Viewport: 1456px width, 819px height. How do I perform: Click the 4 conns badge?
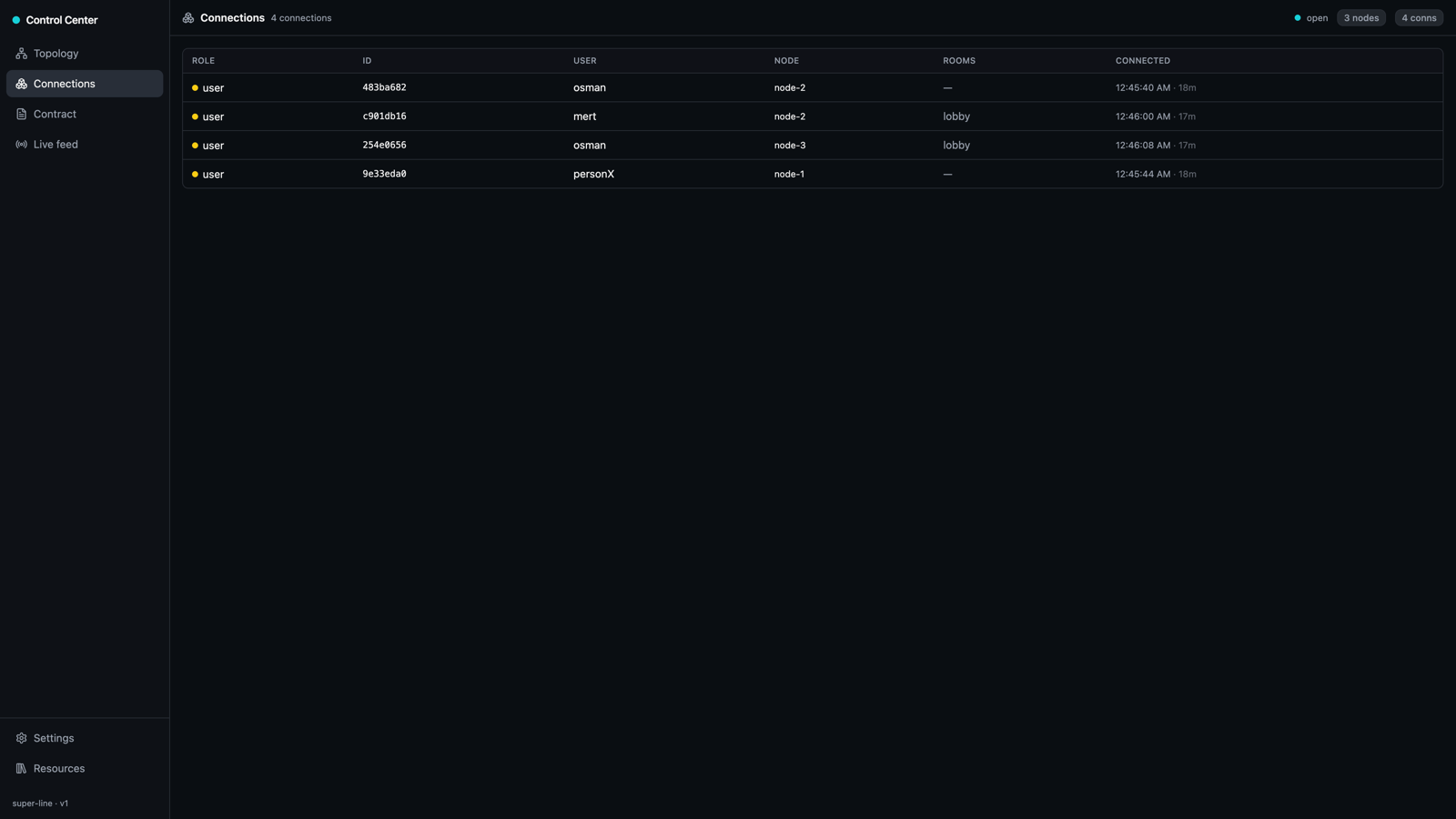coord(1419,18)
